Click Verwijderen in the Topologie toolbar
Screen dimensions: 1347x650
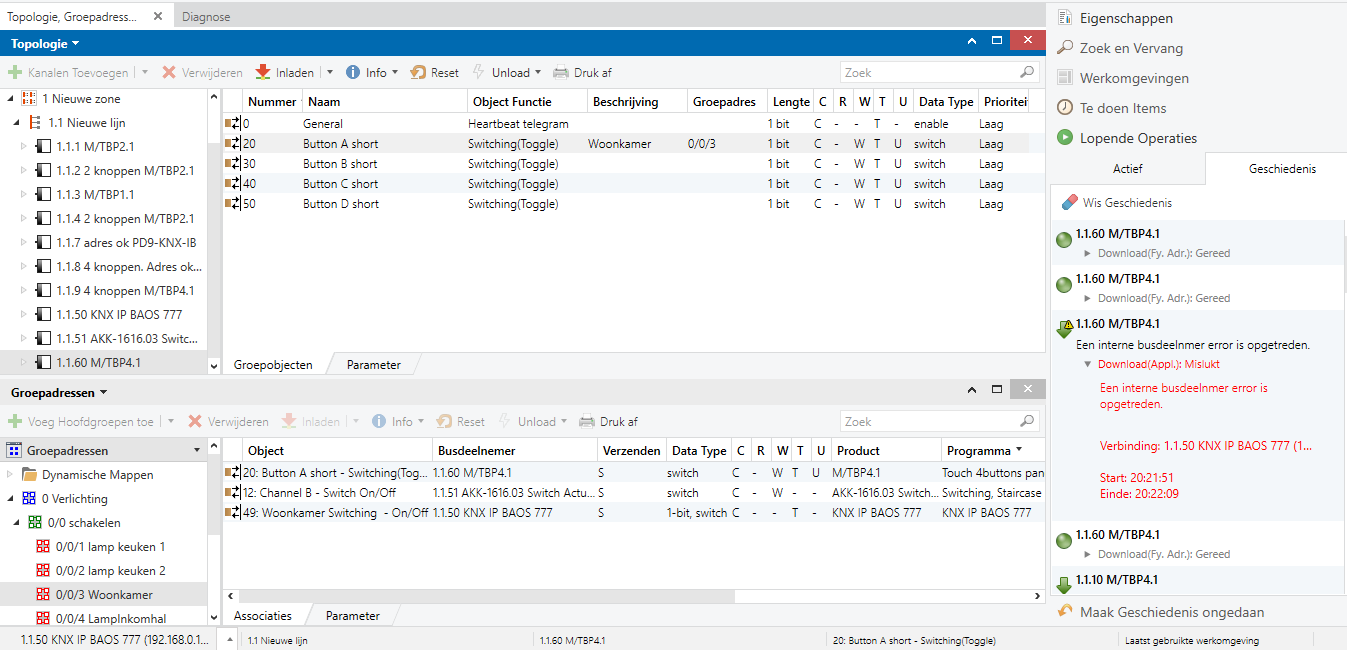[203, 73]
